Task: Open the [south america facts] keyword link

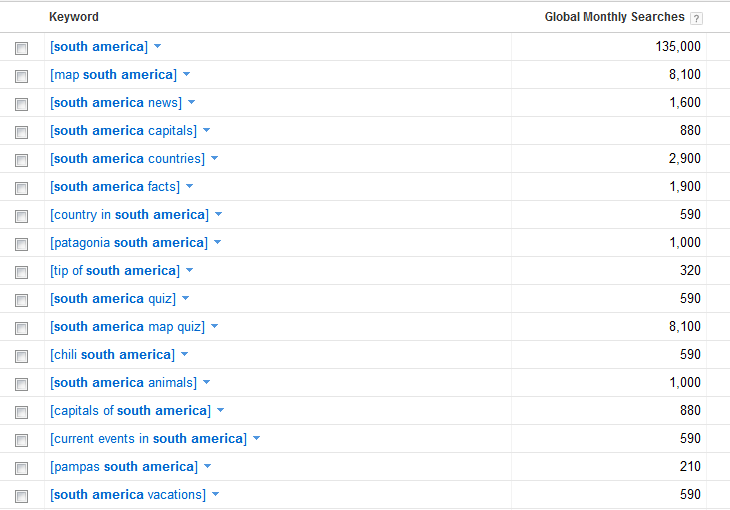Action: pos(115,186)
